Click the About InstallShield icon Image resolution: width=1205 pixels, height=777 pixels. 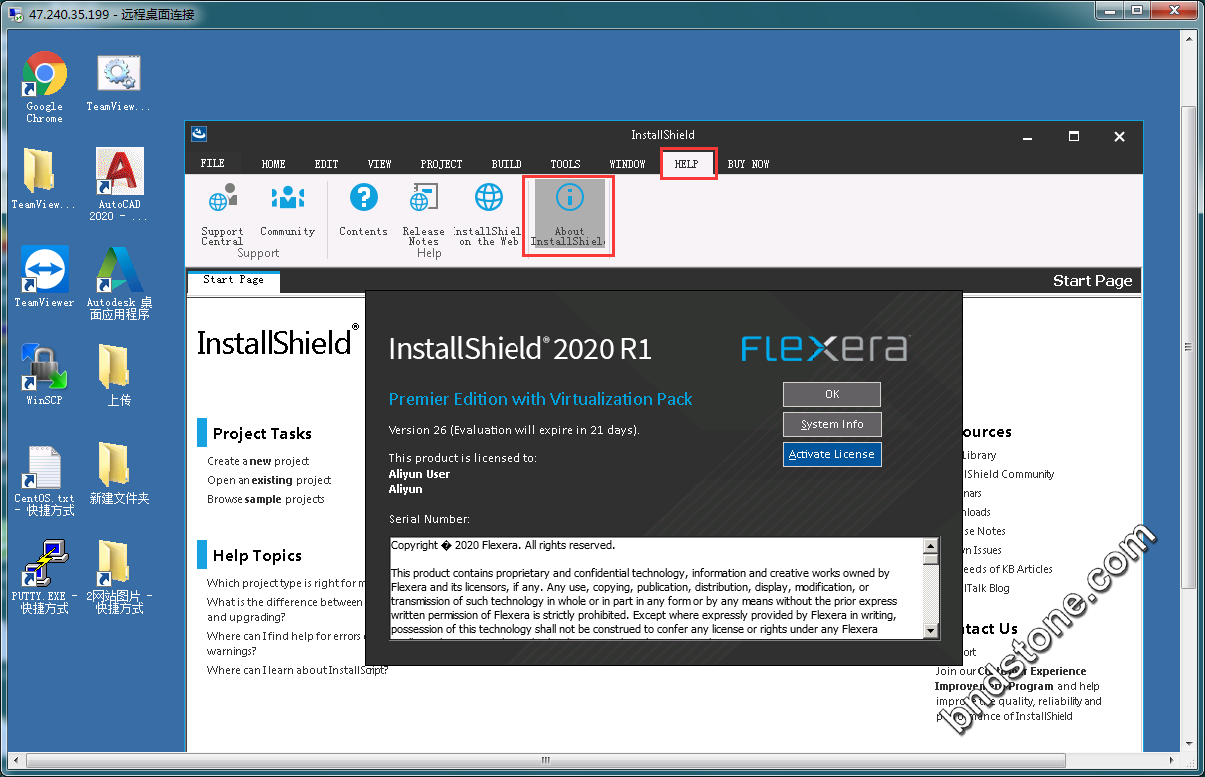tap(569, 213)
